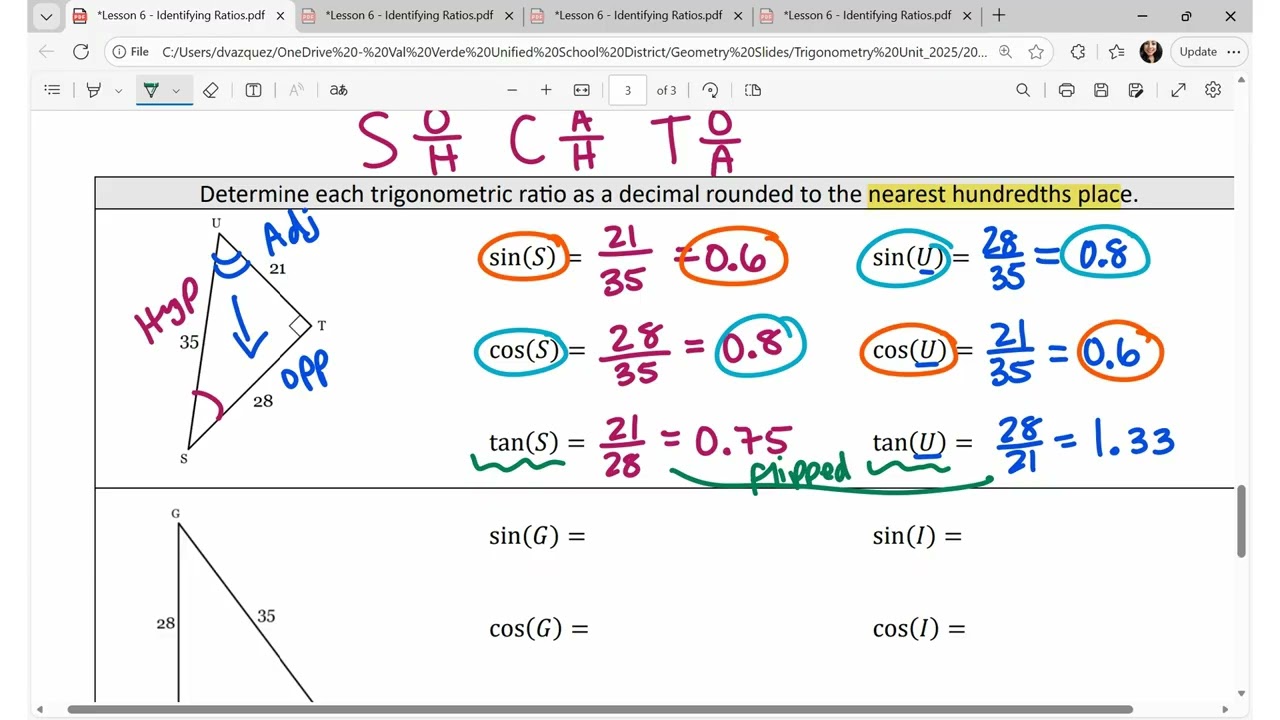Open the user profile avatar
This screenshot has width=1280, height=720.
(x=1151, y=52)
